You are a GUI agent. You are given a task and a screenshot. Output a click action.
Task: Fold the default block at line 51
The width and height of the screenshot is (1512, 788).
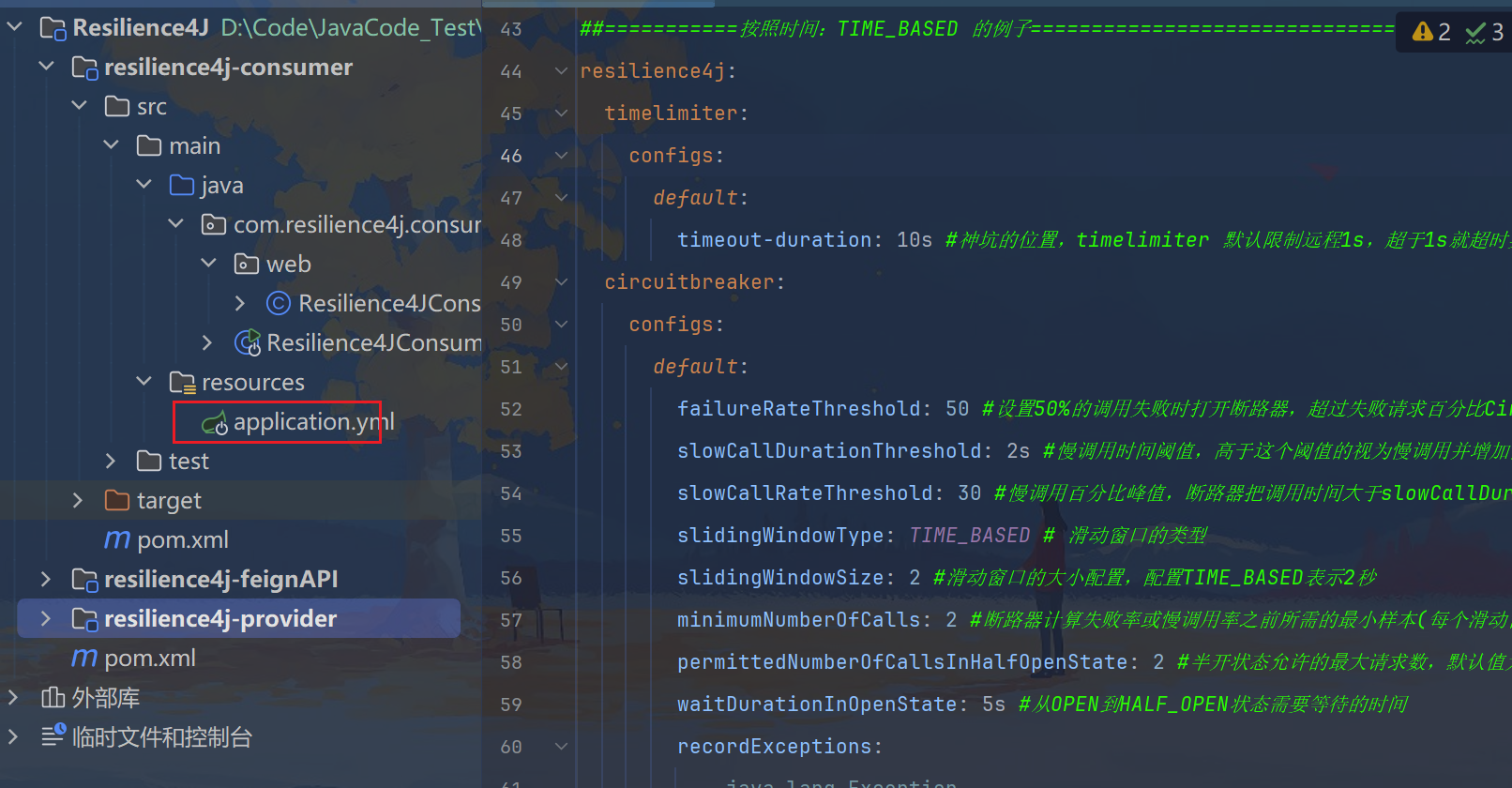(x=561, y=367)
